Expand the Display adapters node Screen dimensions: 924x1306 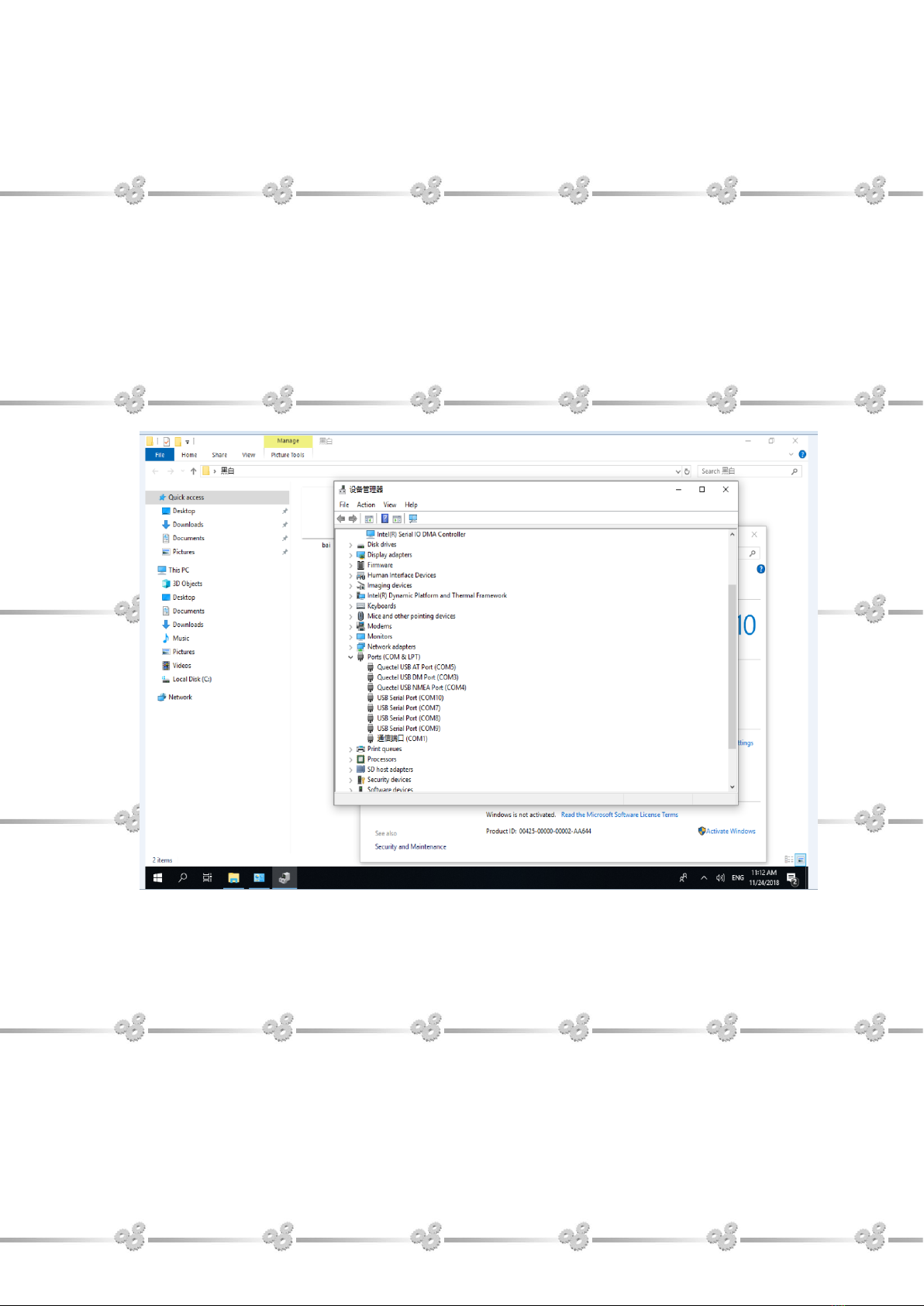click(x=350, y=555)
